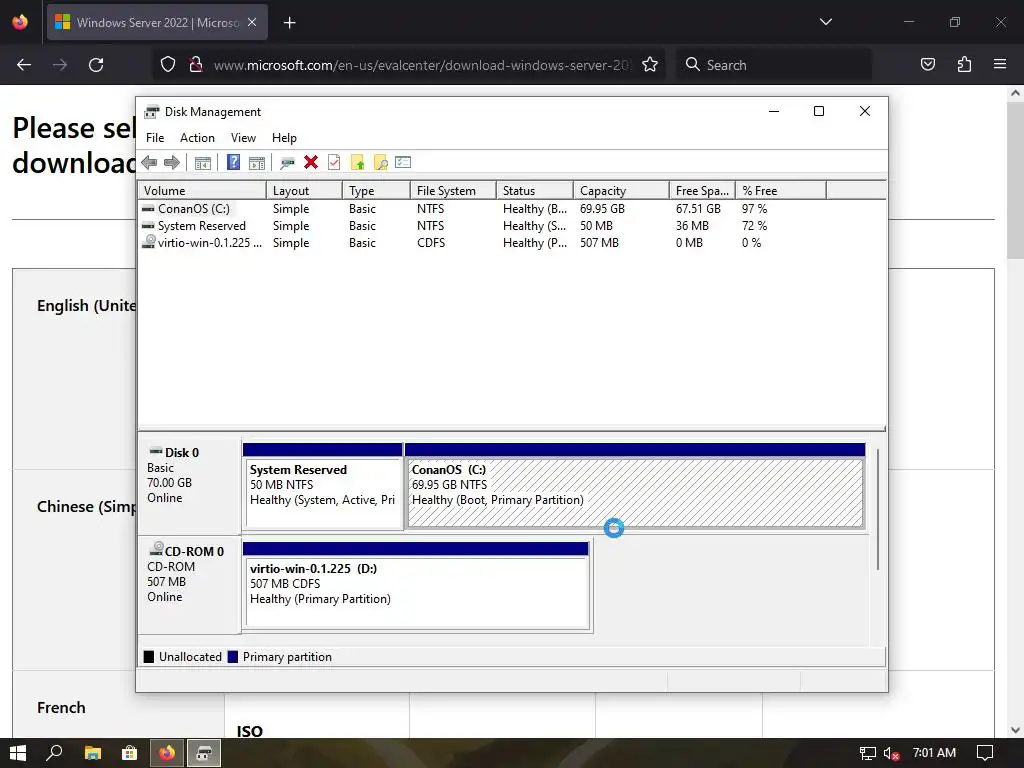The height and width of the screenshot is (768, 1024).
Task: Sort by the % Free column header
Action: coord(781,191)
